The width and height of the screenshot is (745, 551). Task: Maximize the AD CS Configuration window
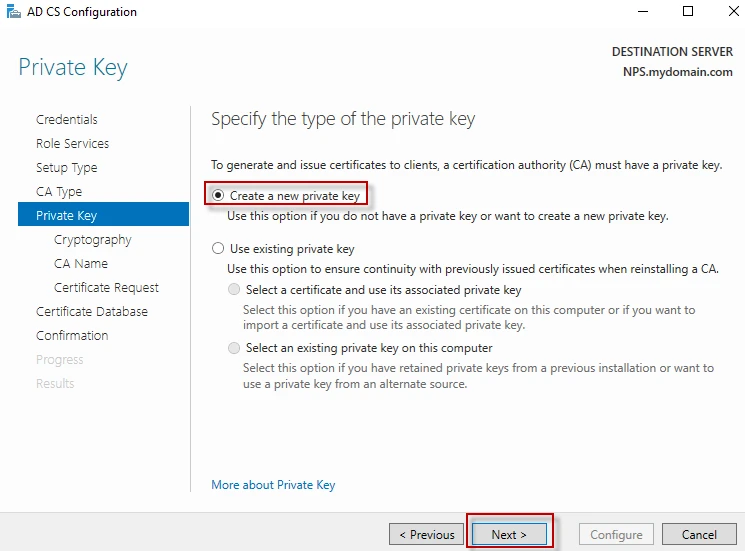tap(688, 12)
